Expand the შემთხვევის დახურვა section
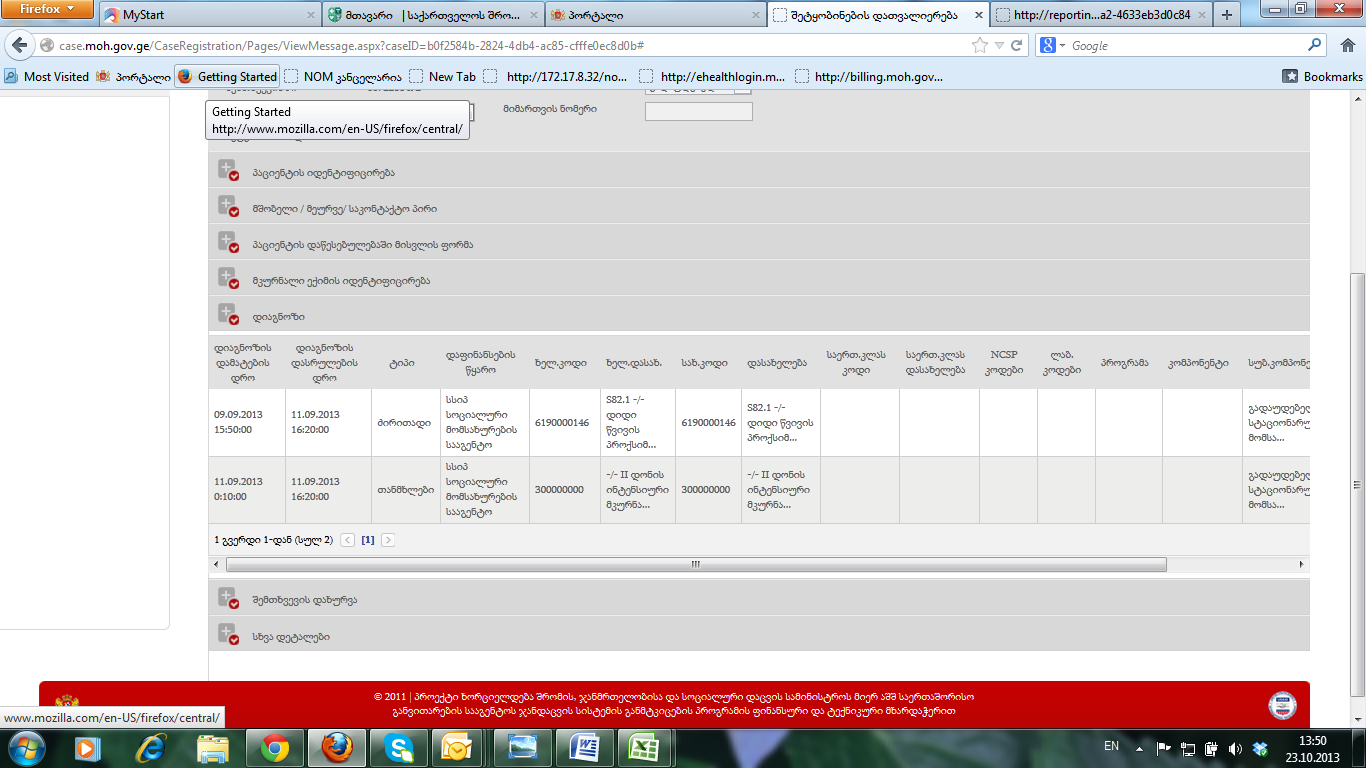1366x768 pixels. pos(228,599)
